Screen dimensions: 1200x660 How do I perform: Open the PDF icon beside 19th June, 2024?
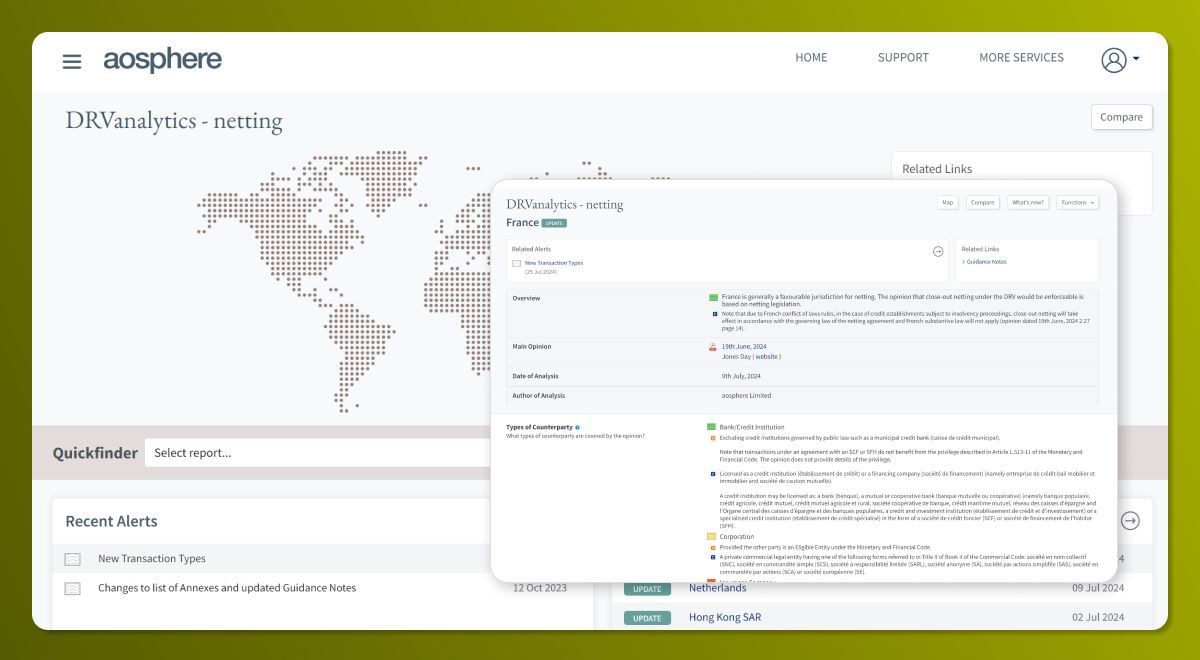[x=712, y=347]
